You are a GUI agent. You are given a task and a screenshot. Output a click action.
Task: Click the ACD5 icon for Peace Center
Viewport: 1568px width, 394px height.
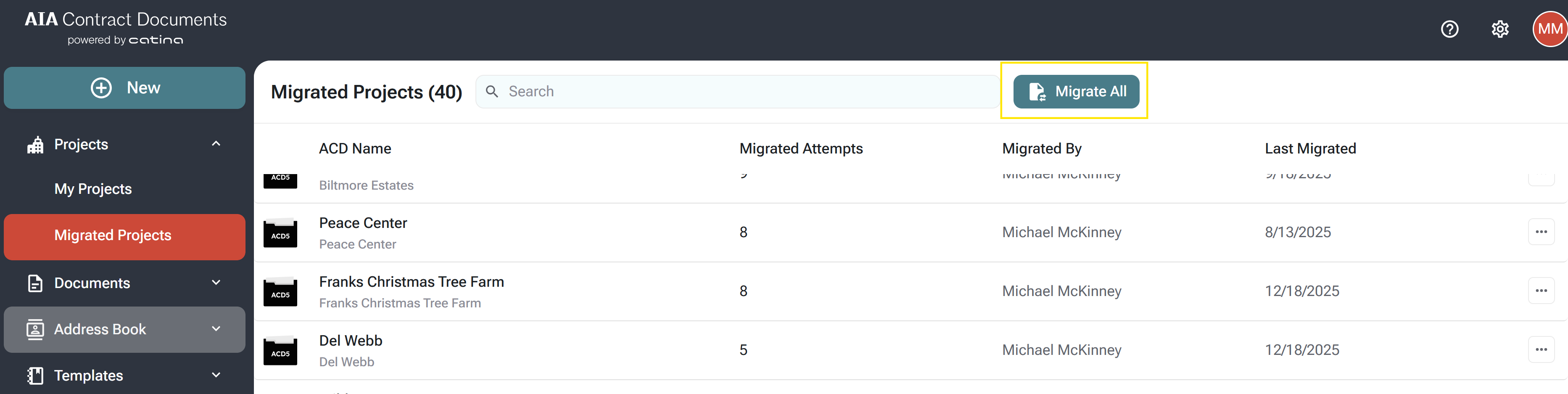[280, 233]
